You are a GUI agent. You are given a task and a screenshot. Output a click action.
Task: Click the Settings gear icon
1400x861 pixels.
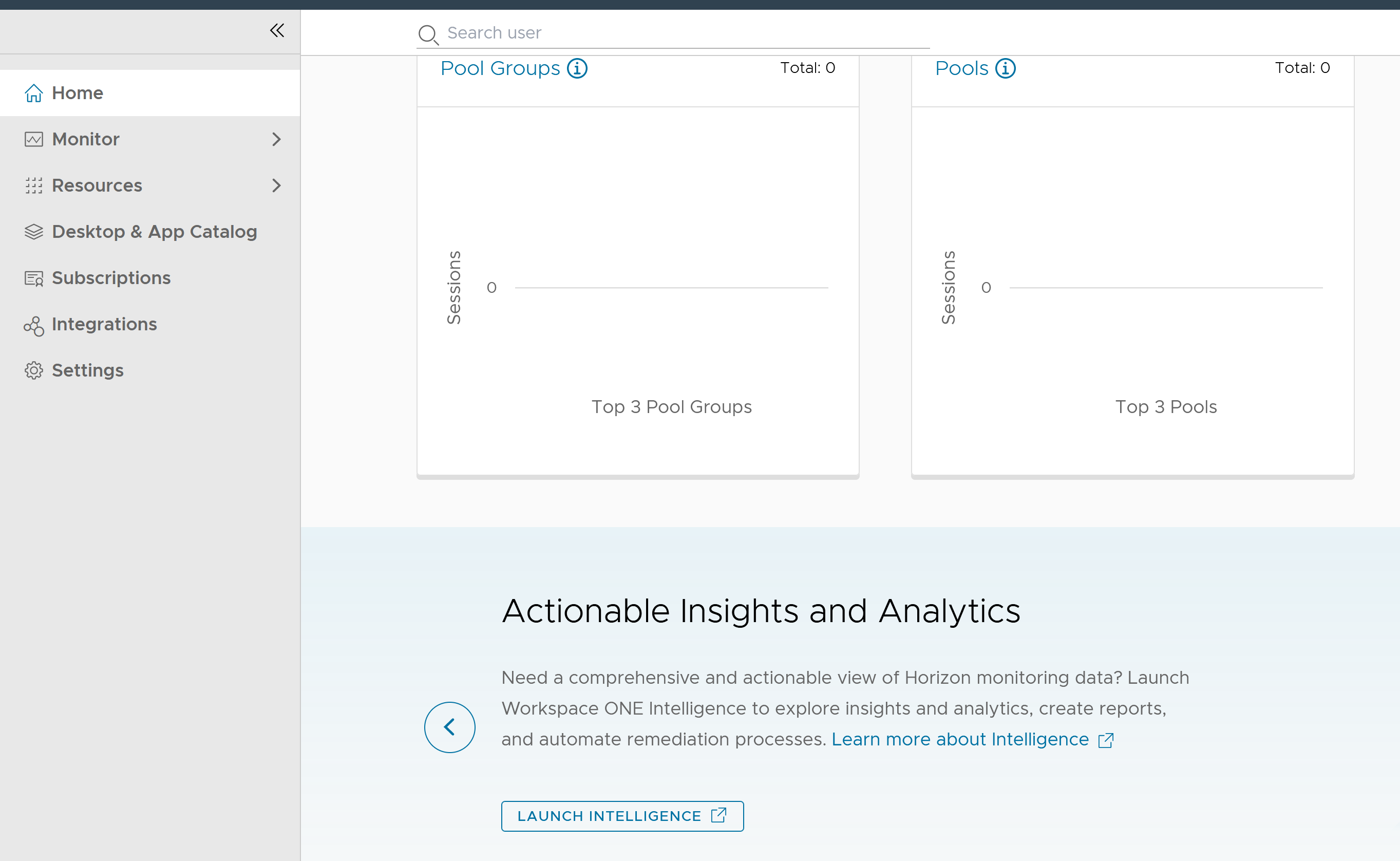(x=33, y=370)
